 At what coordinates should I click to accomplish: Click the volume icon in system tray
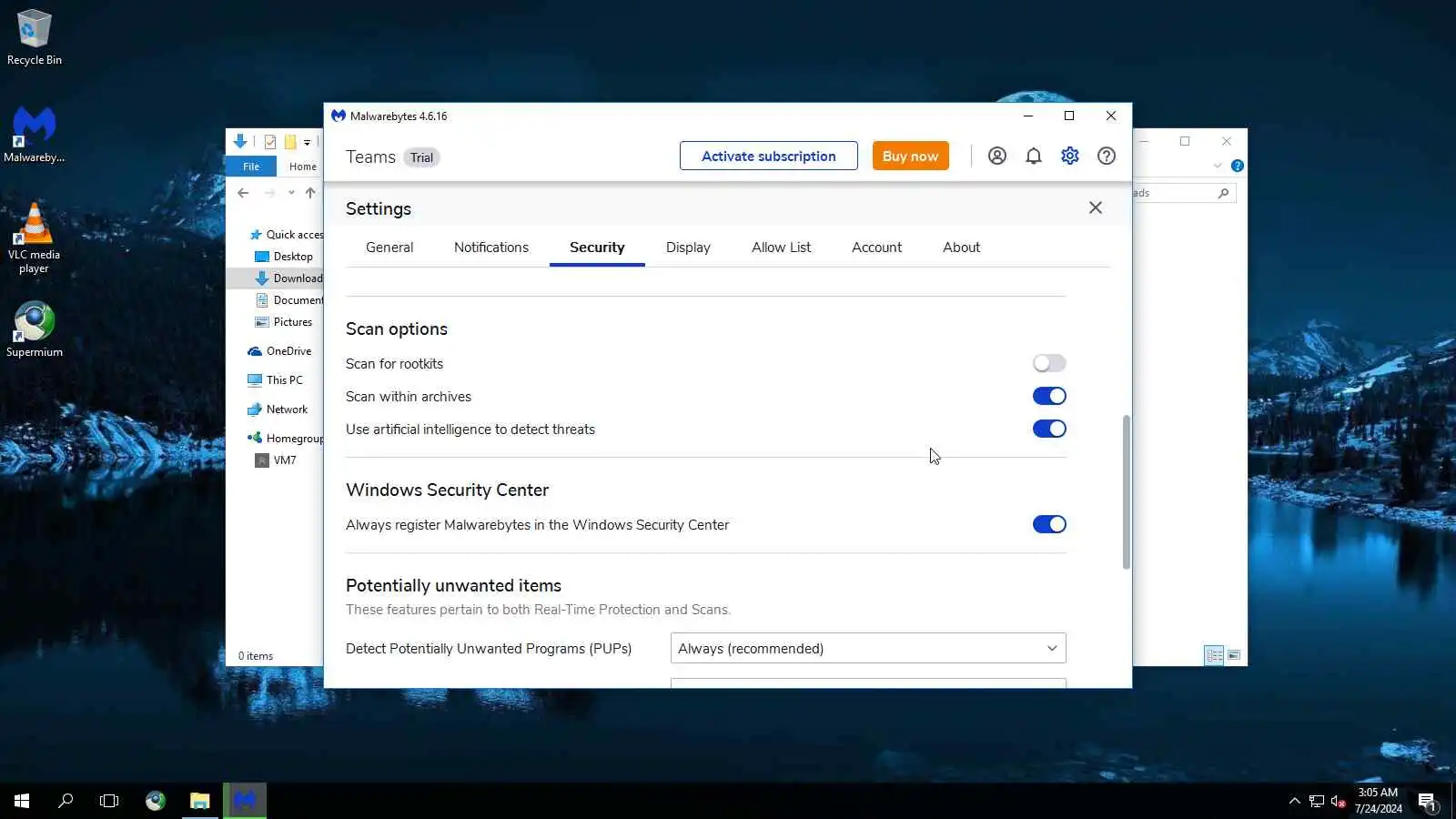[1338, 801]
